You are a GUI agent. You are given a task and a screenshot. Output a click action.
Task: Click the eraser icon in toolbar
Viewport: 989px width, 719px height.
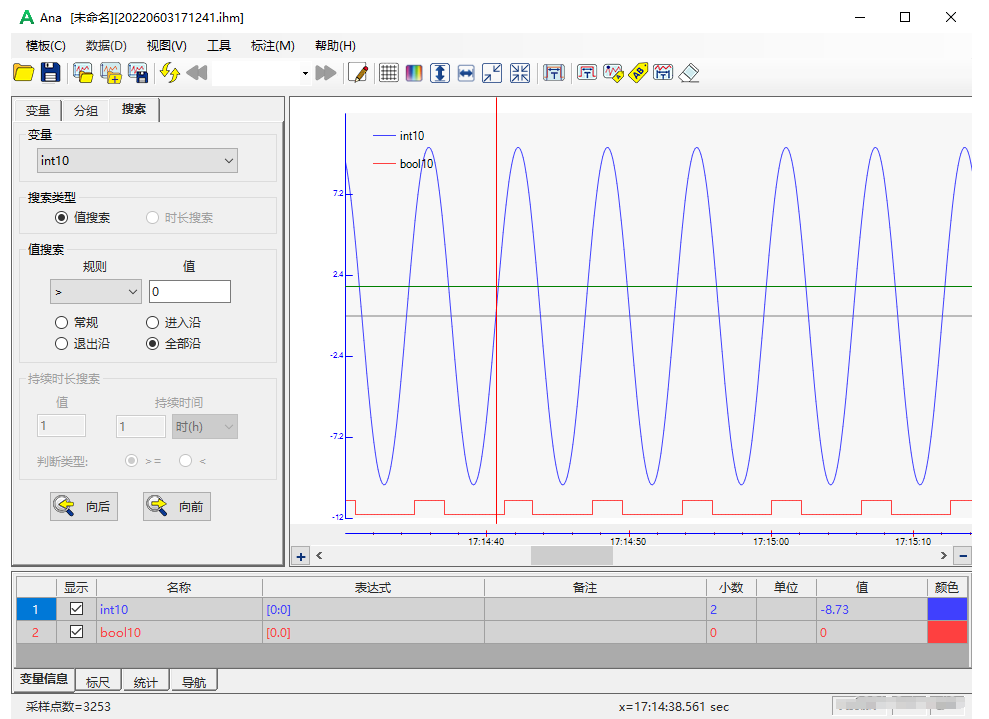(x=688, y=73)
